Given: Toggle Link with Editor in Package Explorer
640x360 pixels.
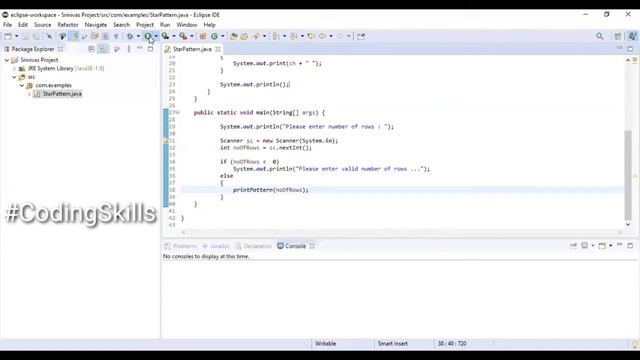Looking at the screenshot, I should click(103, 49).
